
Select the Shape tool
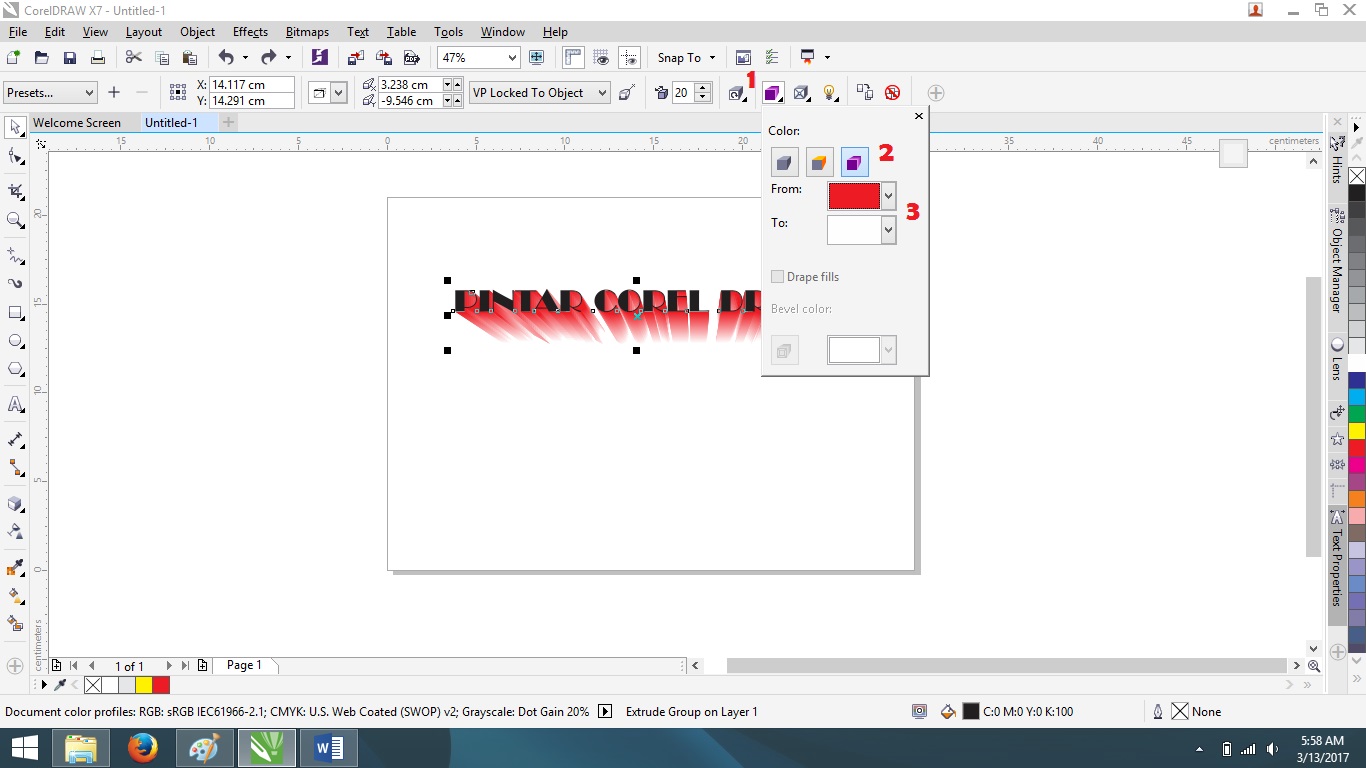[15, 156]
